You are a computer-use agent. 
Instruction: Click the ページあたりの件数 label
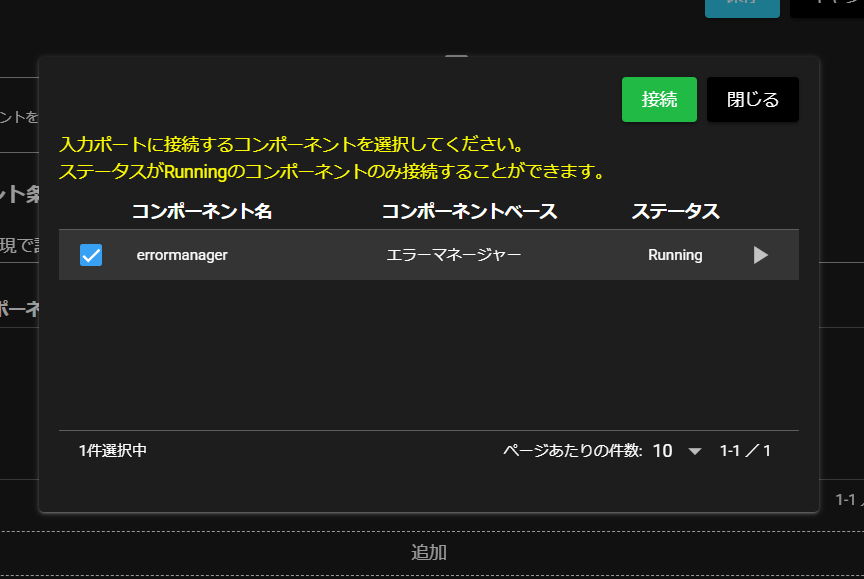pyautogui.click(x=572, y=451)
